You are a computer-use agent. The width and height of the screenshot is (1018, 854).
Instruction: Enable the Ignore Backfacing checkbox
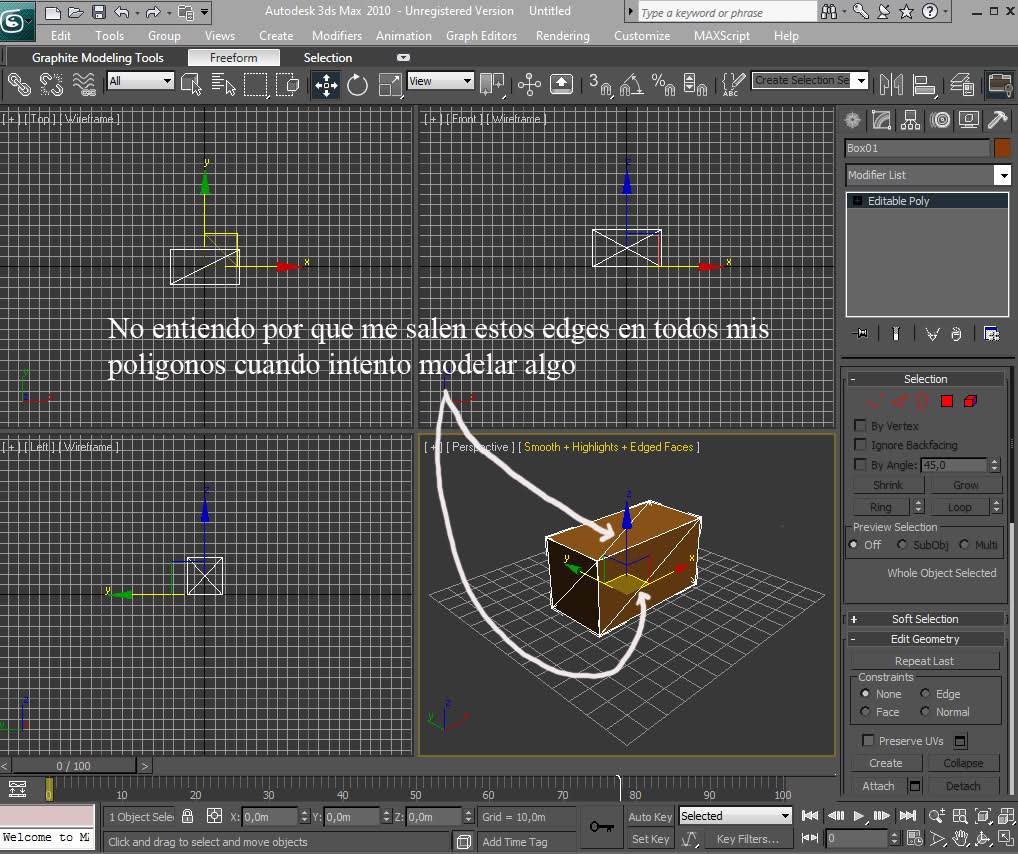(860, 445)
